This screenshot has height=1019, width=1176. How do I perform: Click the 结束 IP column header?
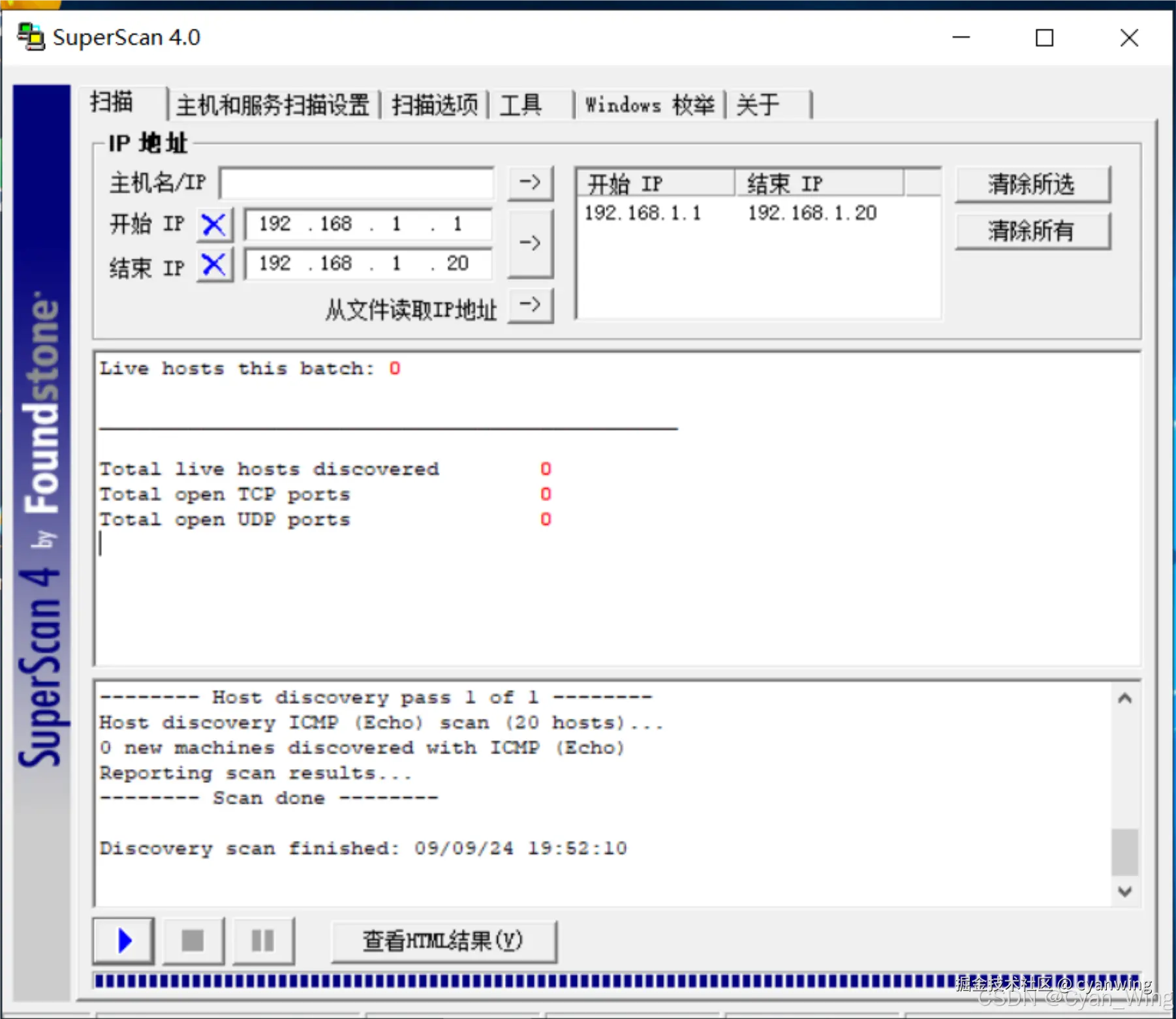[820, 184]
